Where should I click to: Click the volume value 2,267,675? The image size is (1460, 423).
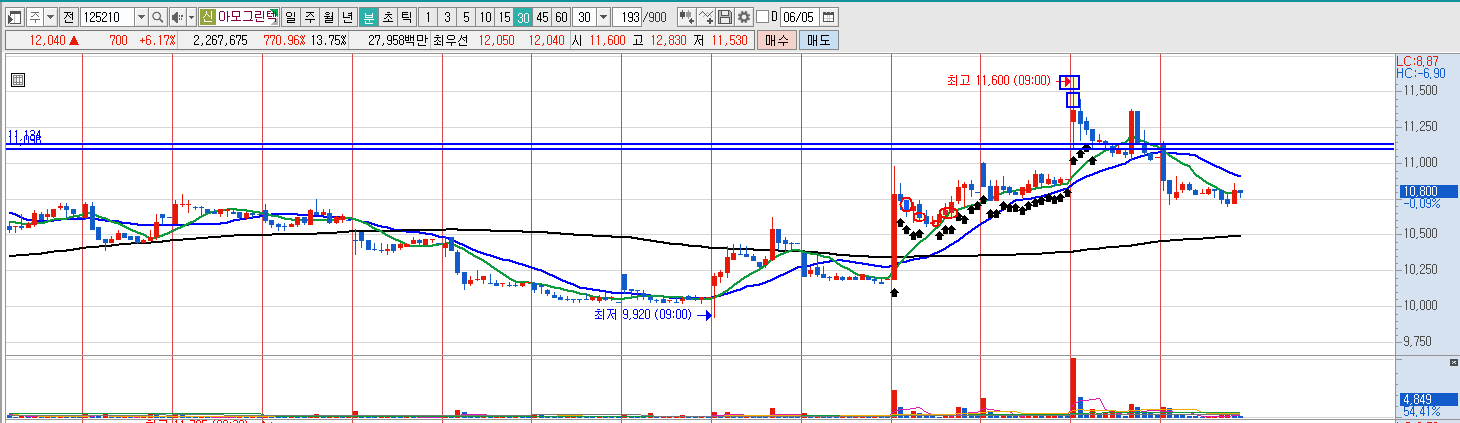220,40
